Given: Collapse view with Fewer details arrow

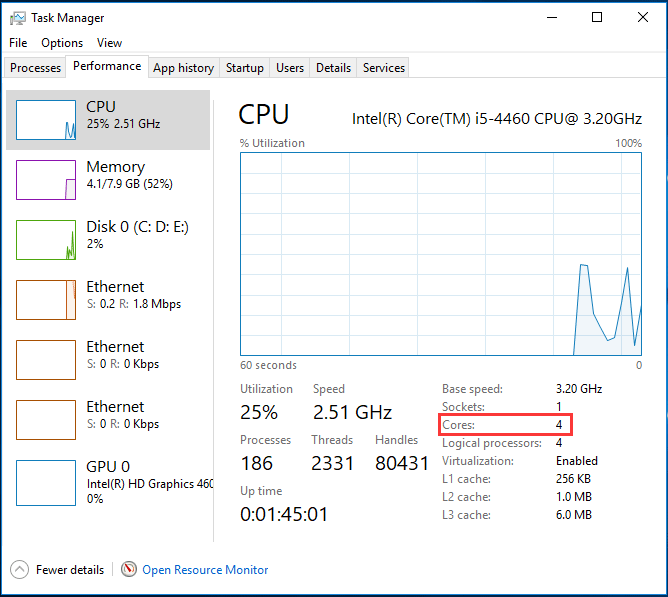Looking at the screenshot, I should 20,569.
